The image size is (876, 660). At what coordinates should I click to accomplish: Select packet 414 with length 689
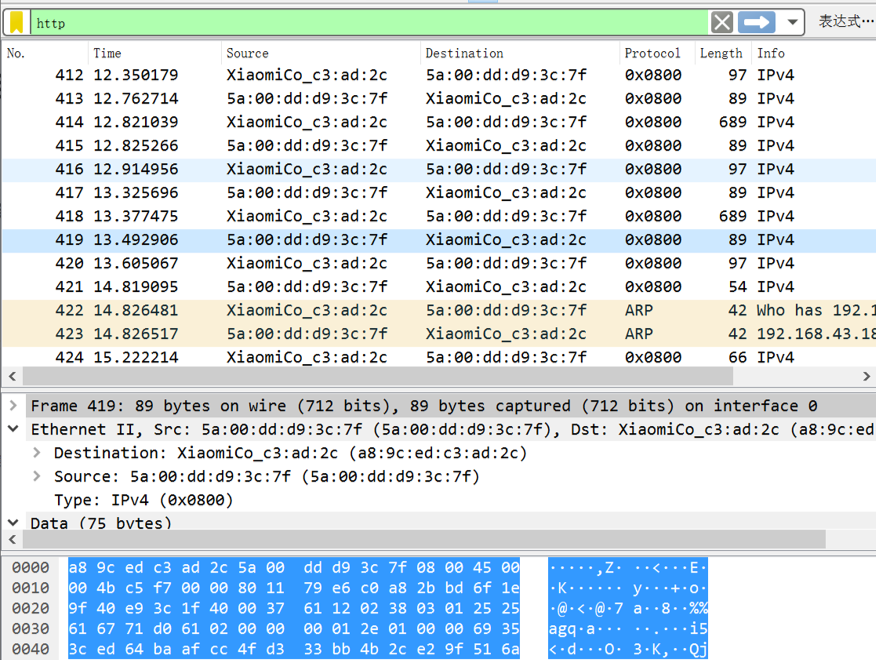(x=439, y=122)
